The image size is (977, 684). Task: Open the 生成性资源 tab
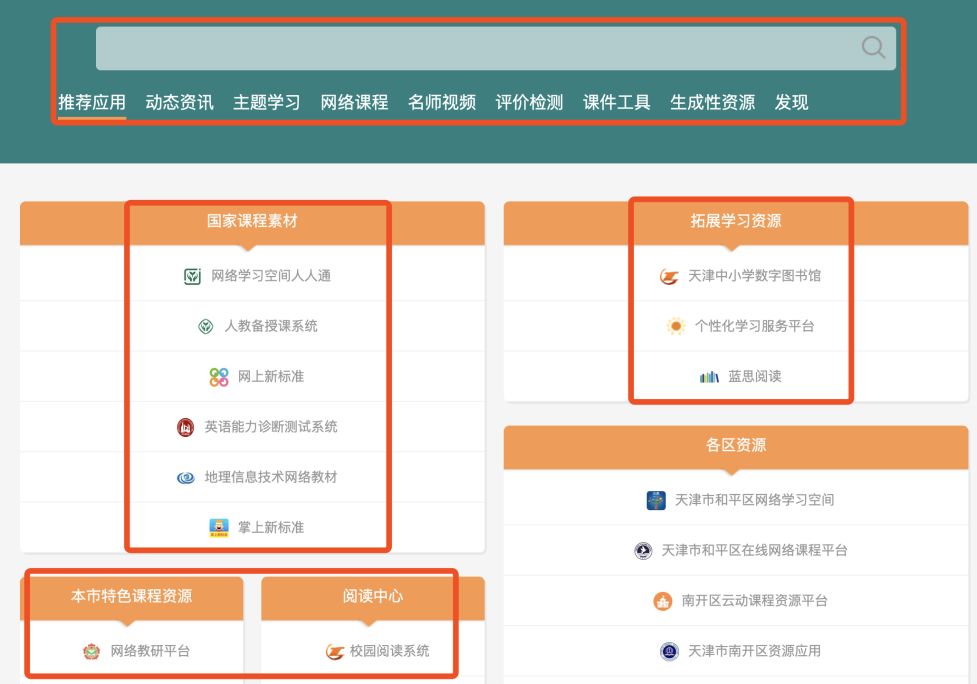point(712,102)
